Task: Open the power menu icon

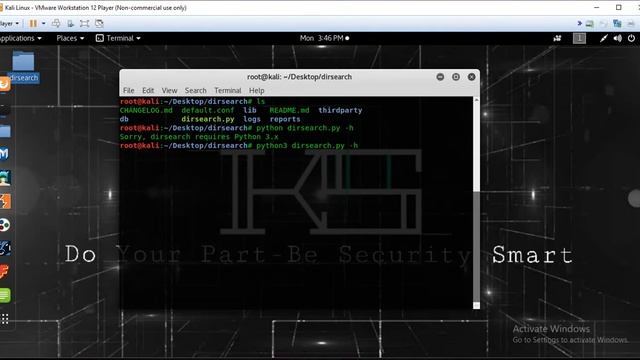Action: (631, 38)
